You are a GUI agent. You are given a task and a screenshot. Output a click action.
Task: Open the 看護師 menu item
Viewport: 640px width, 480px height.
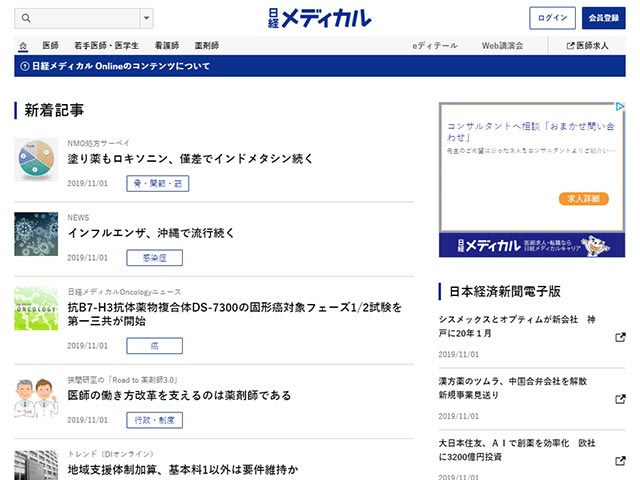[167, 46]
